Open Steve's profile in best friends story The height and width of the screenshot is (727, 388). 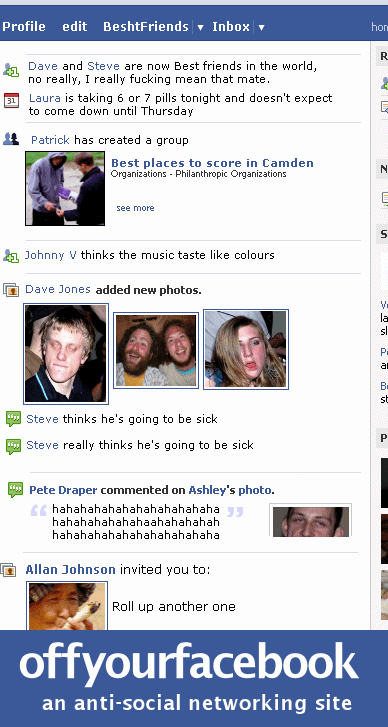click(x=103, y=66)
